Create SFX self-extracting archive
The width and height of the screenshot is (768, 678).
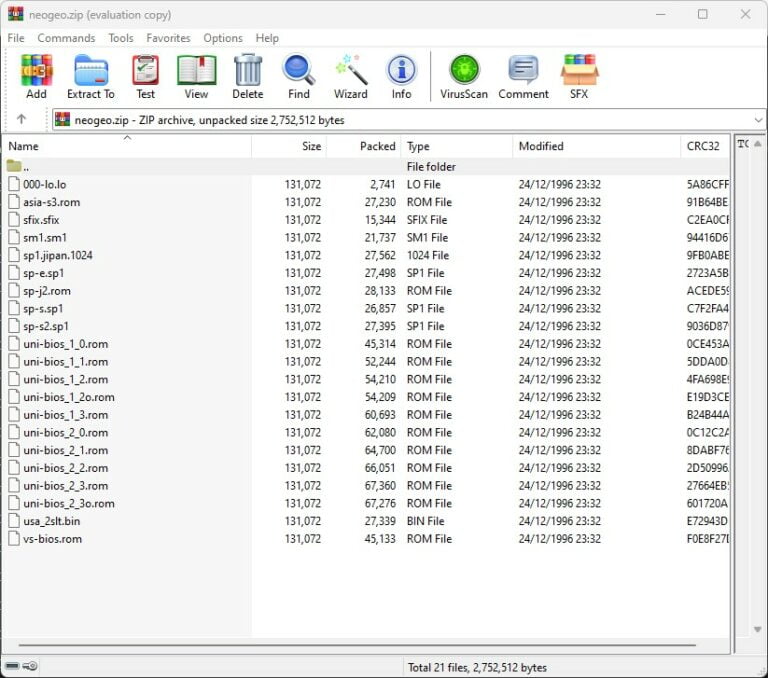pos(579,77)
